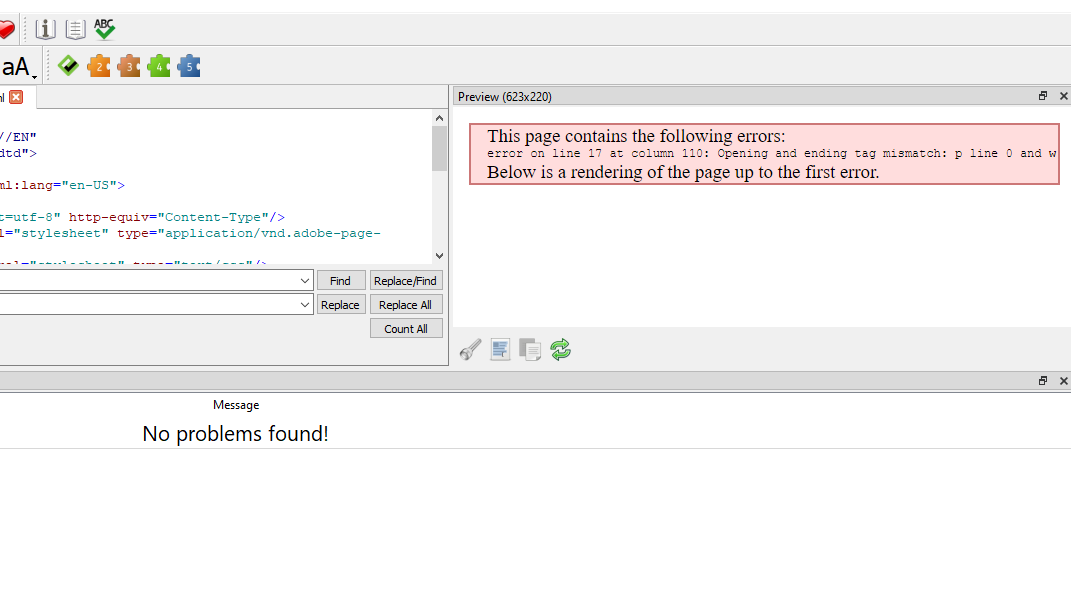Select the 'No problems found!' message

pyautogui.click(x=236, y=434)
